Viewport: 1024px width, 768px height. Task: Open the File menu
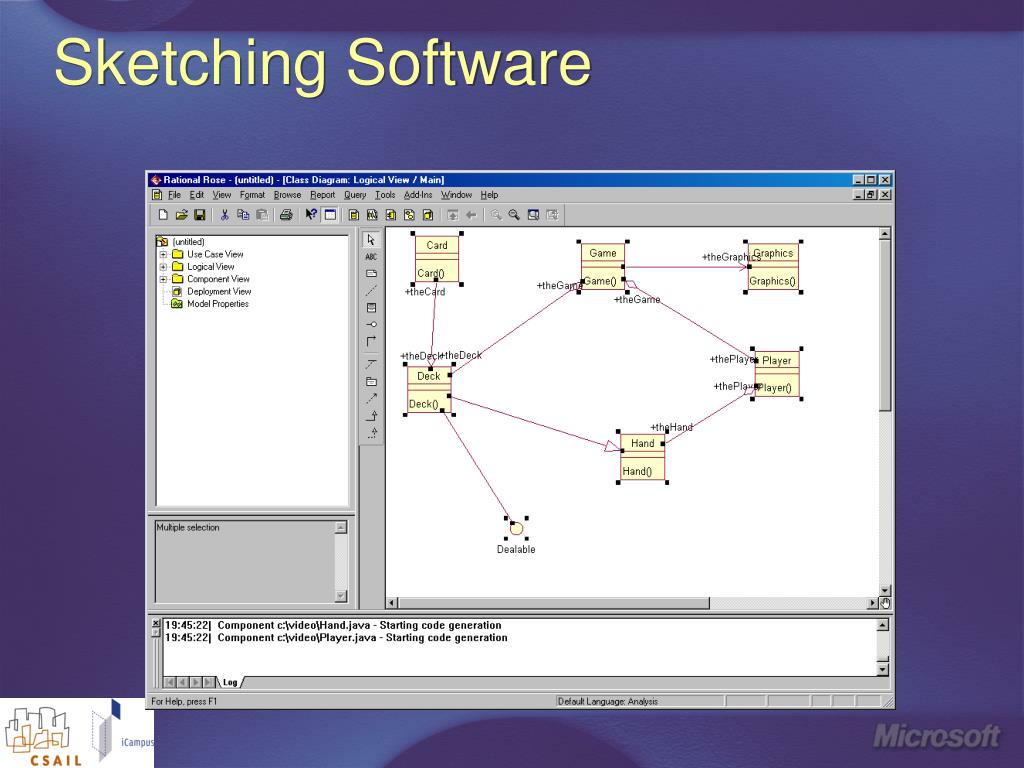click(x=174, y=195)
